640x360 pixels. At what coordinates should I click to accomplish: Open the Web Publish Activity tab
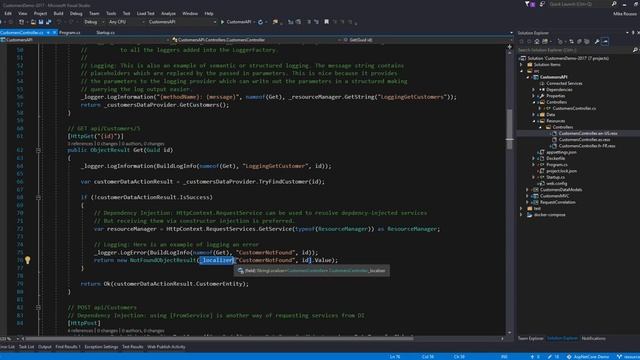pos(166,347)
